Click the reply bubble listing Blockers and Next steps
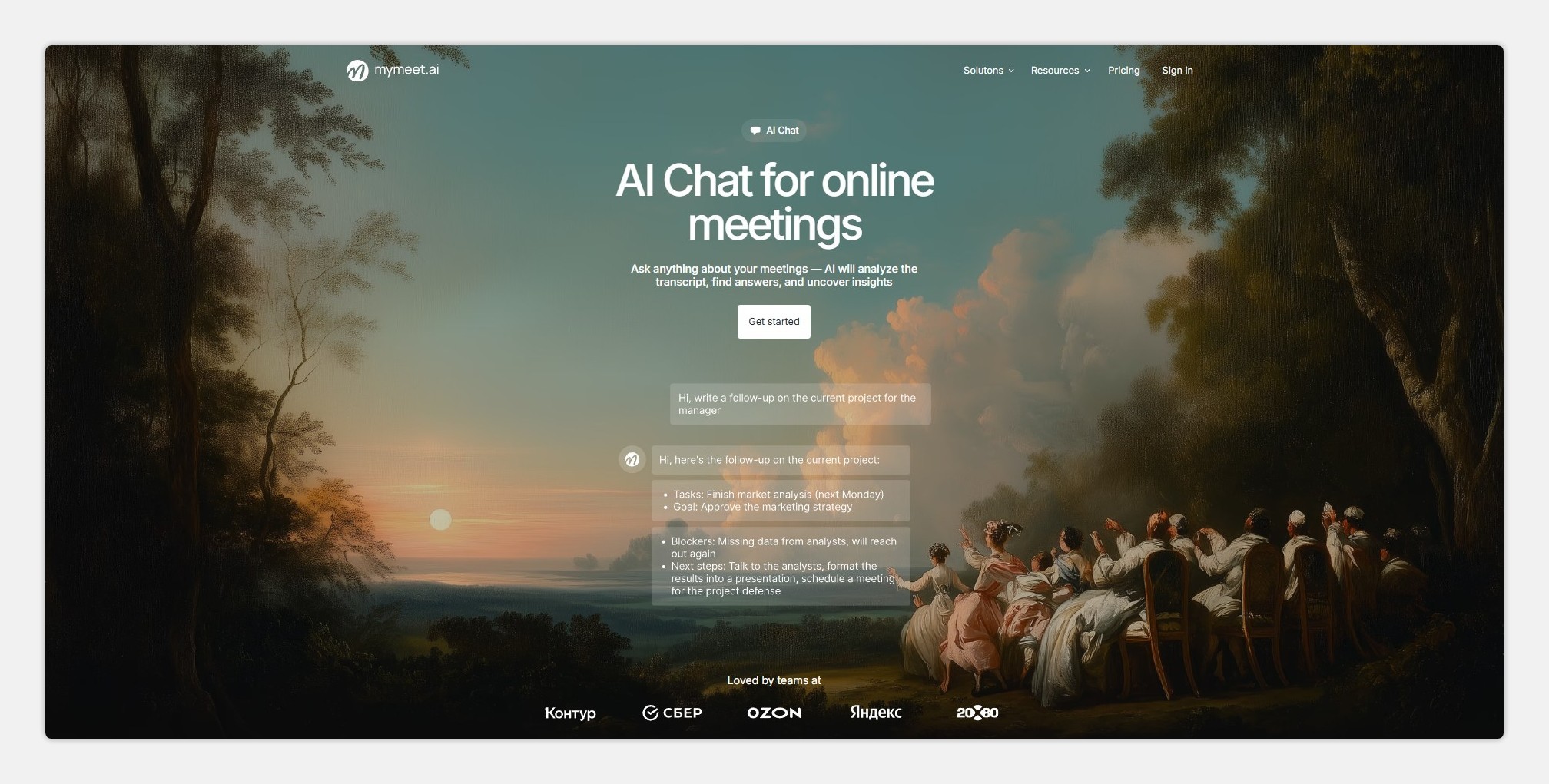The image size is (1549, 784). [781, 566]
